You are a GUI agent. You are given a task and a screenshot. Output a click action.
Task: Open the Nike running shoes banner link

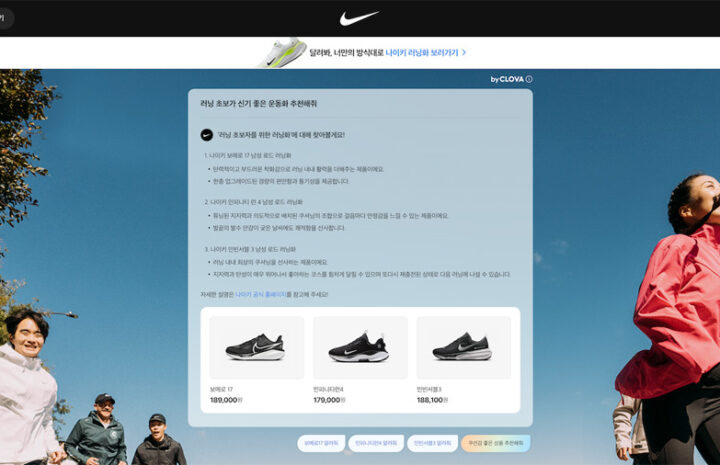tap(422, 53)
